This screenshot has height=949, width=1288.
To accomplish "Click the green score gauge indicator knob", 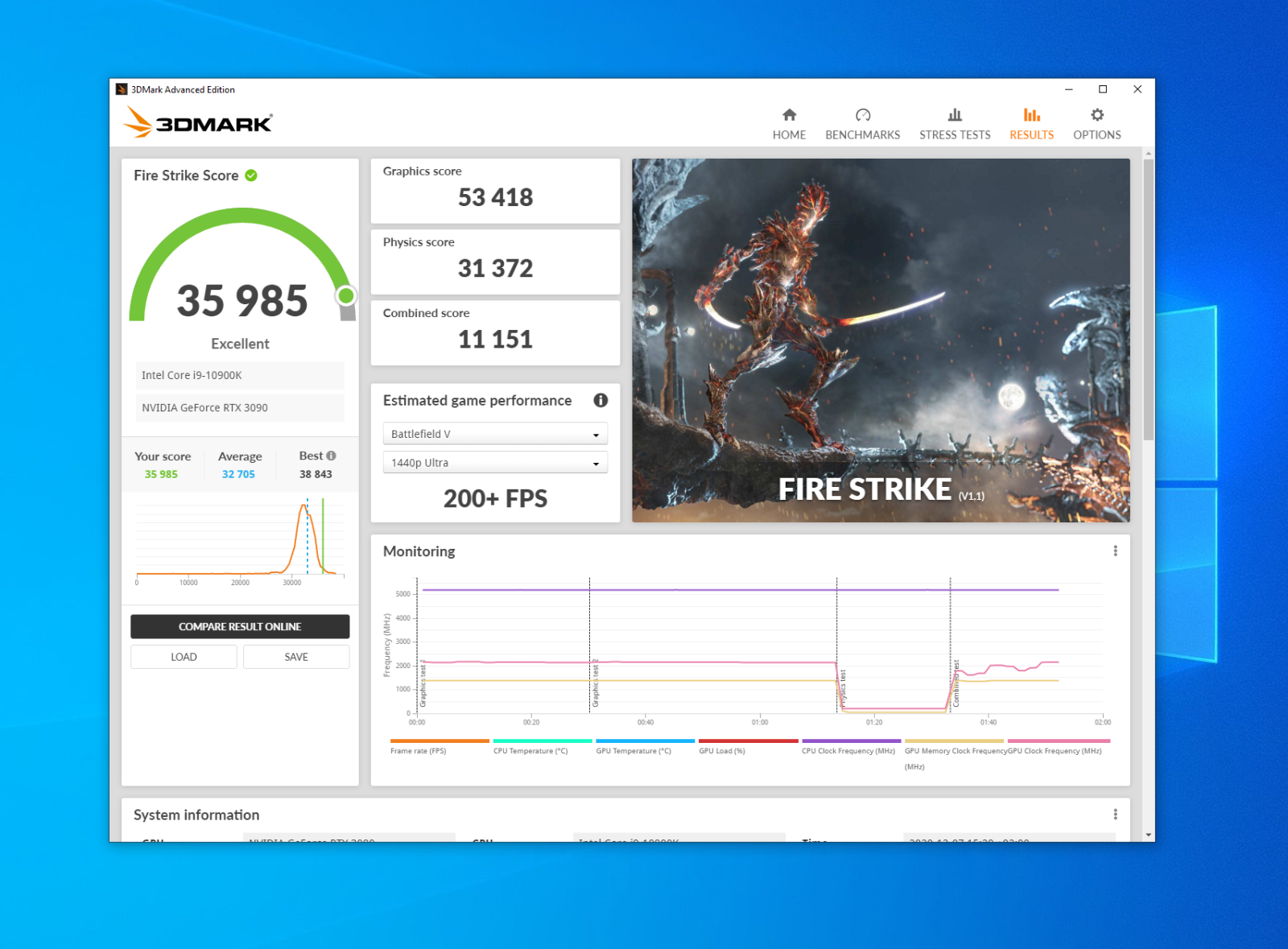I will 346,295.
